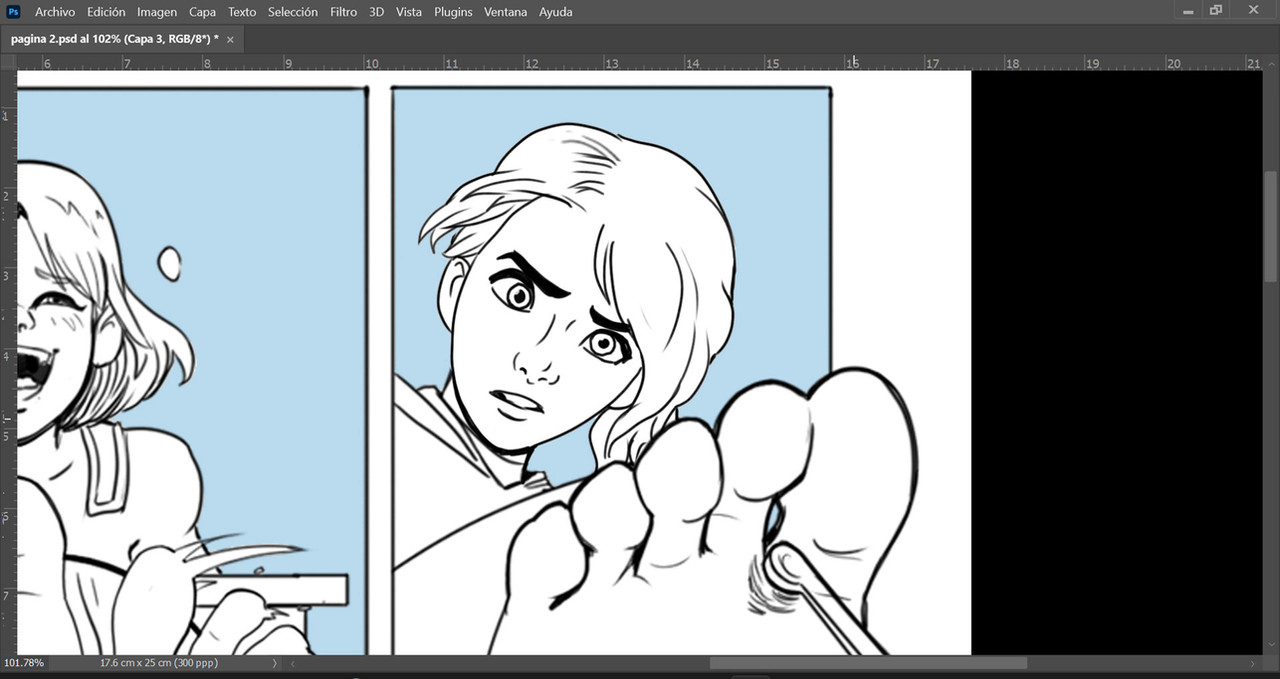
Task: Open the Ventana menu
Action: pos(505,12)
